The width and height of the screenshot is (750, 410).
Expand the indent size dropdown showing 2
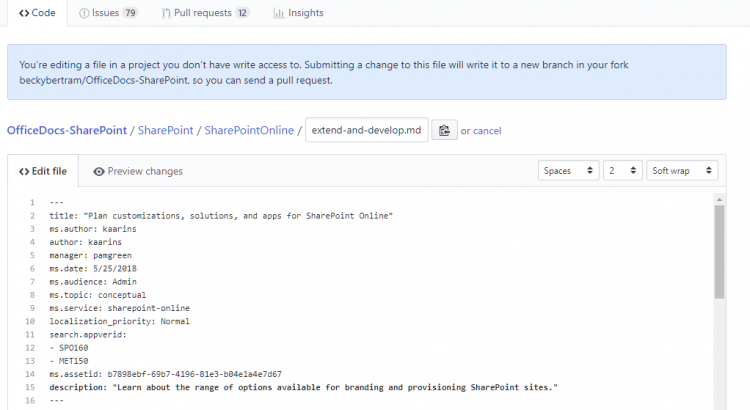pos(622,171)
